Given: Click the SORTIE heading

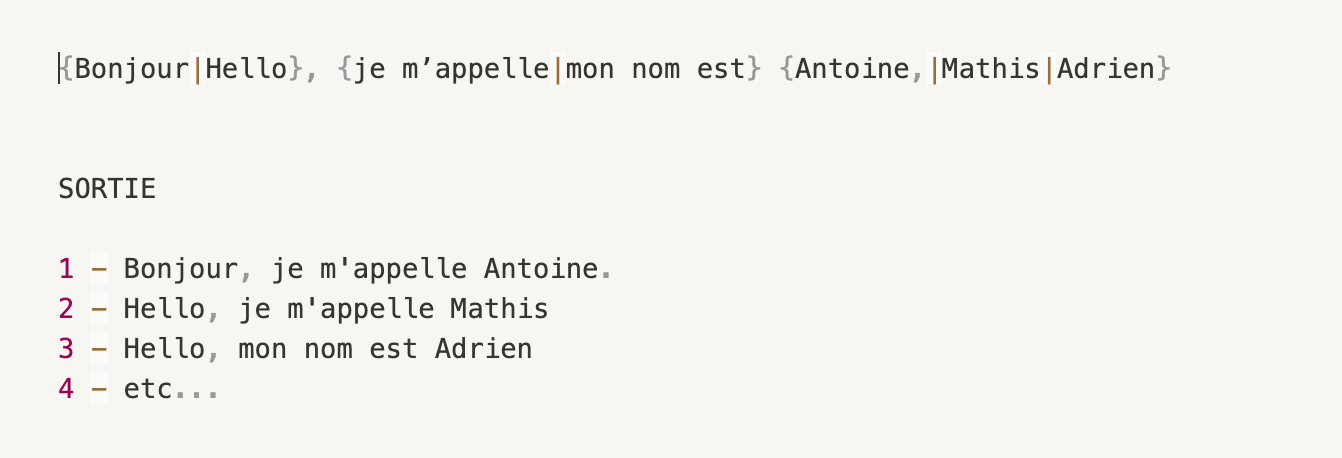Looking at the screenshot, I should (107, 189).
